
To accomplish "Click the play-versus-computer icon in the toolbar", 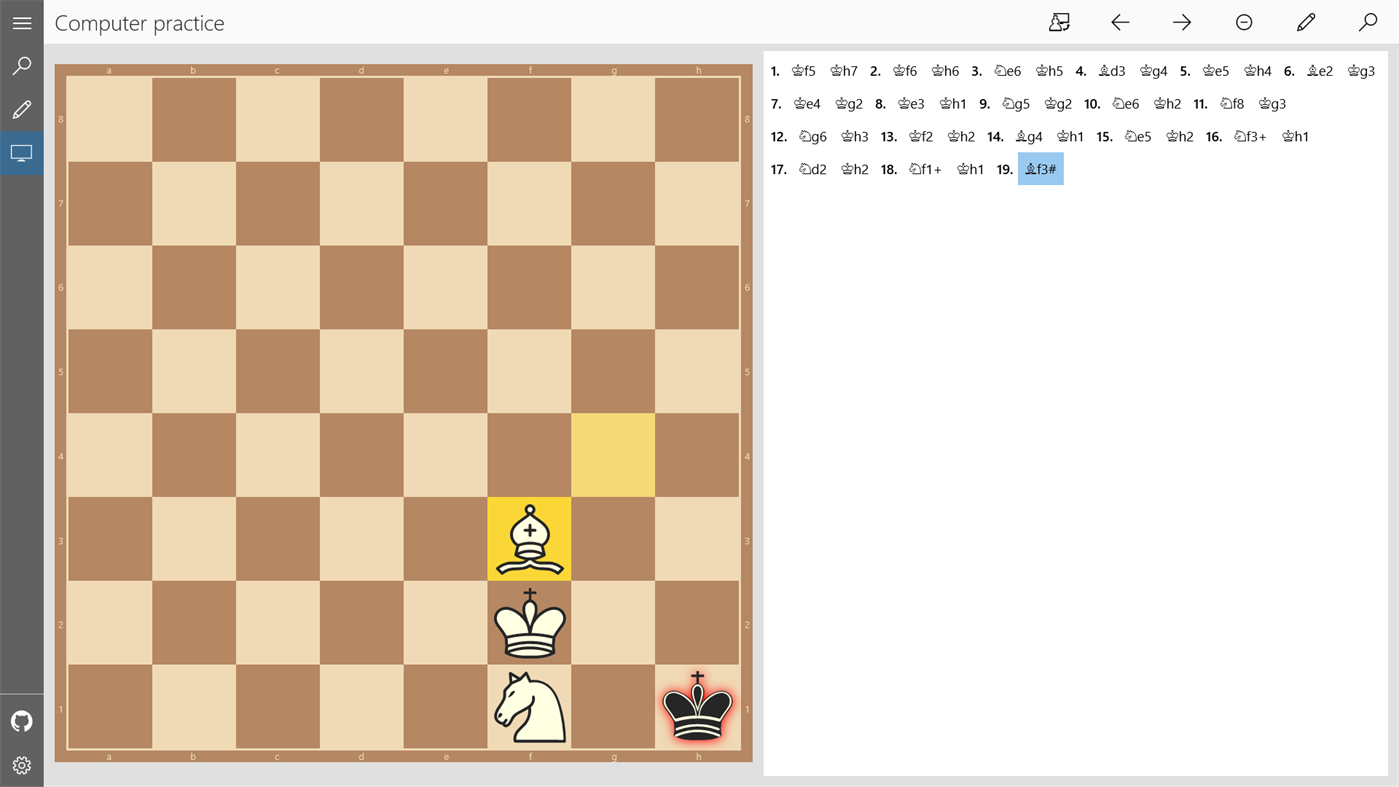I will coord(1059,21).
